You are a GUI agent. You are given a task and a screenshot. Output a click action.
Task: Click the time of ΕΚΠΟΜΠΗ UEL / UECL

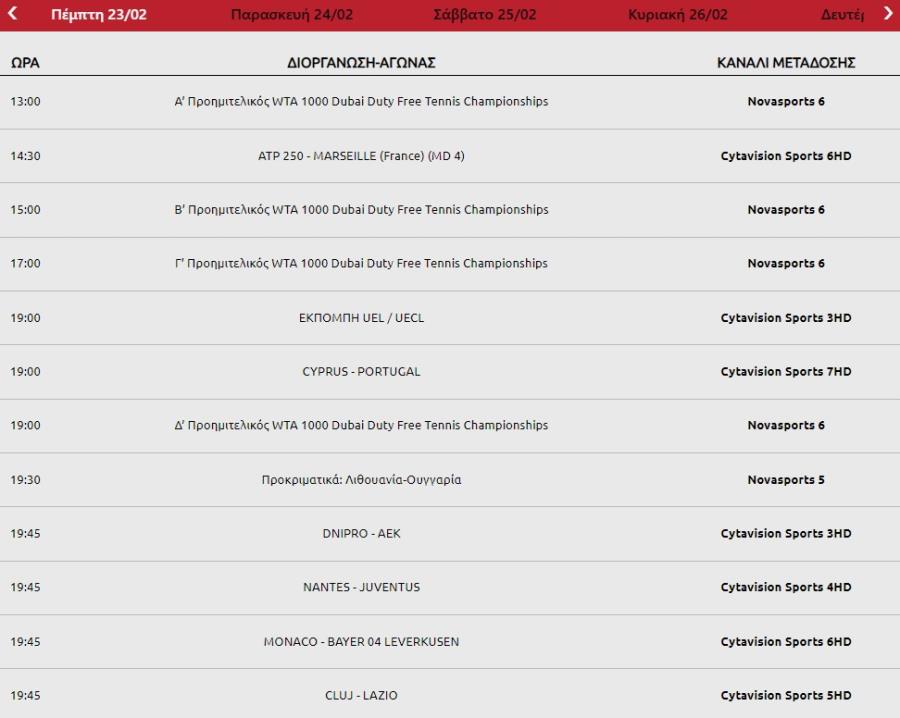pyautogui.click(x=25, y=318)
